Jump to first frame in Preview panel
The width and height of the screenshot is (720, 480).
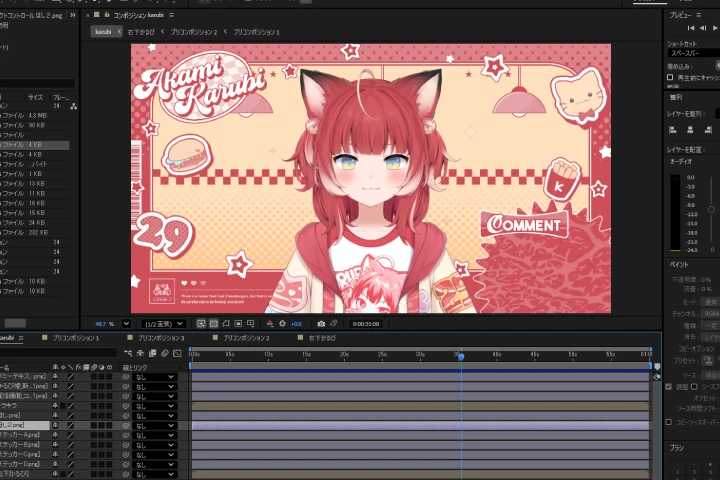(691, 28)
